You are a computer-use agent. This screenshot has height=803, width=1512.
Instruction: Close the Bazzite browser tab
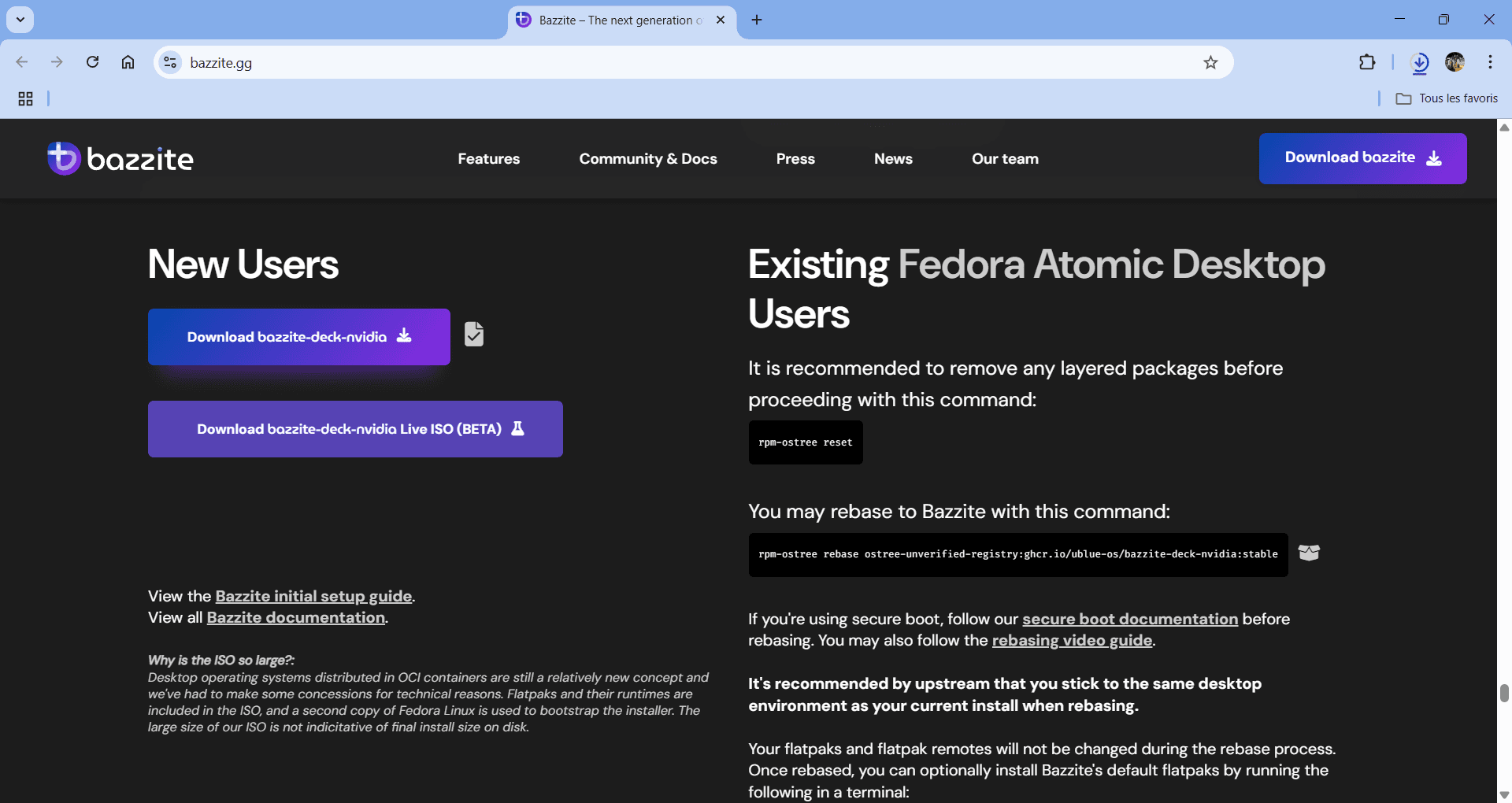(721, 20)
